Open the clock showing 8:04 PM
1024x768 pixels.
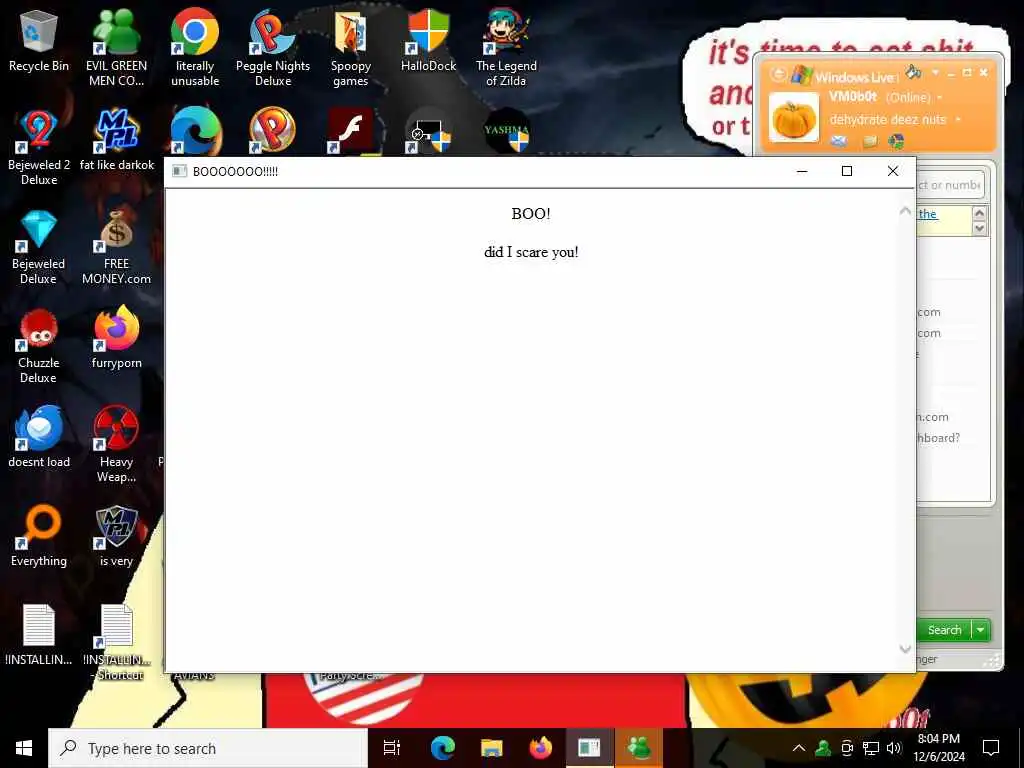(x=938, y=748)
